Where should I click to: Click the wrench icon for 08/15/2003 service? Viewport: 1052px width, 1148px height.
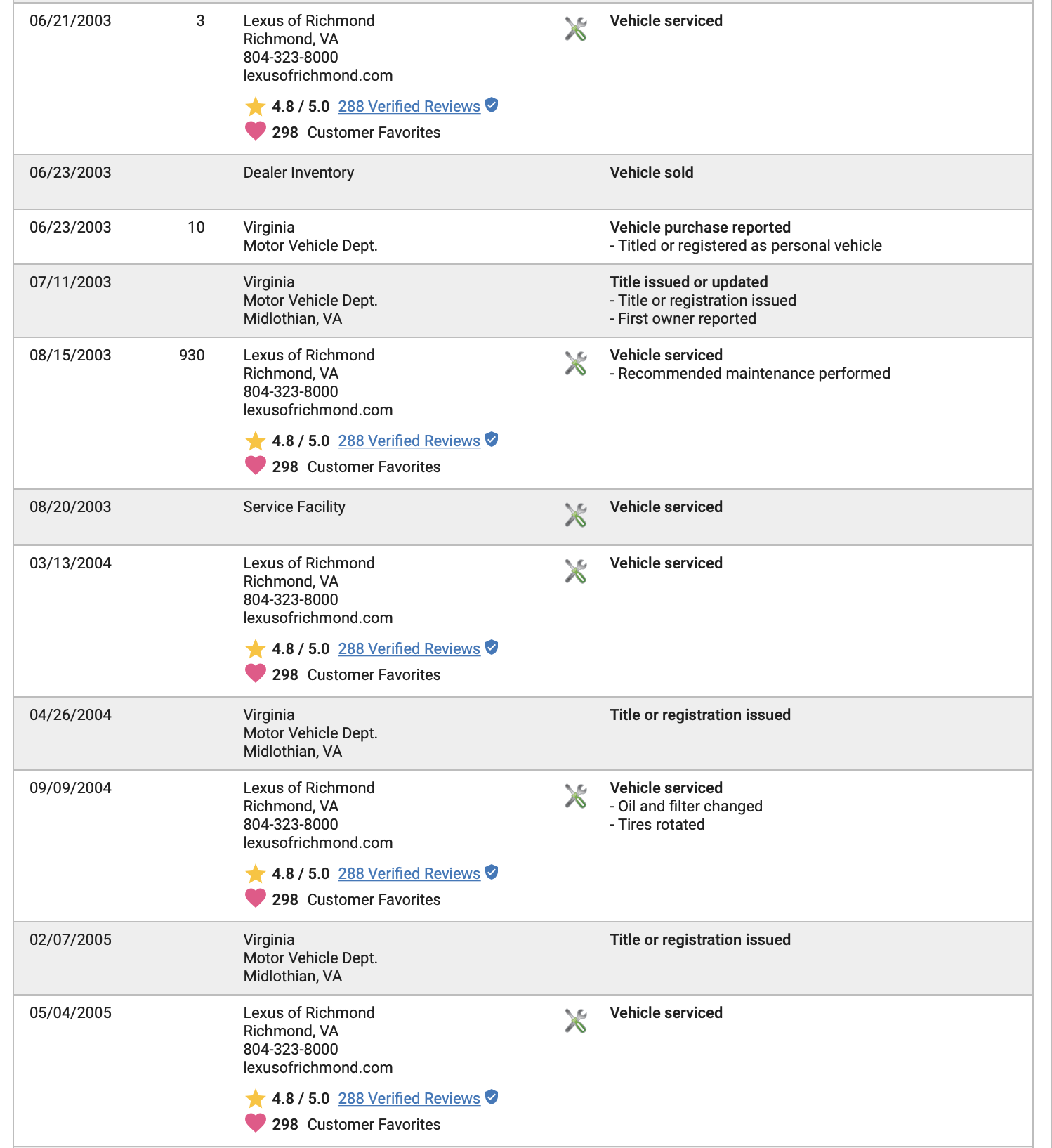coord(576,363)
